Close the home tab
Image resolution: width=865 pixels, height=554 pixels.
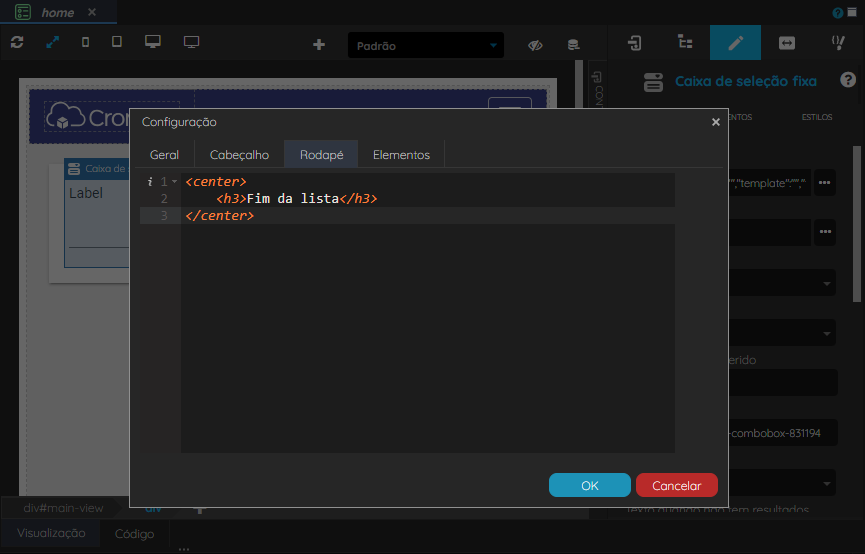click(92, 12)
